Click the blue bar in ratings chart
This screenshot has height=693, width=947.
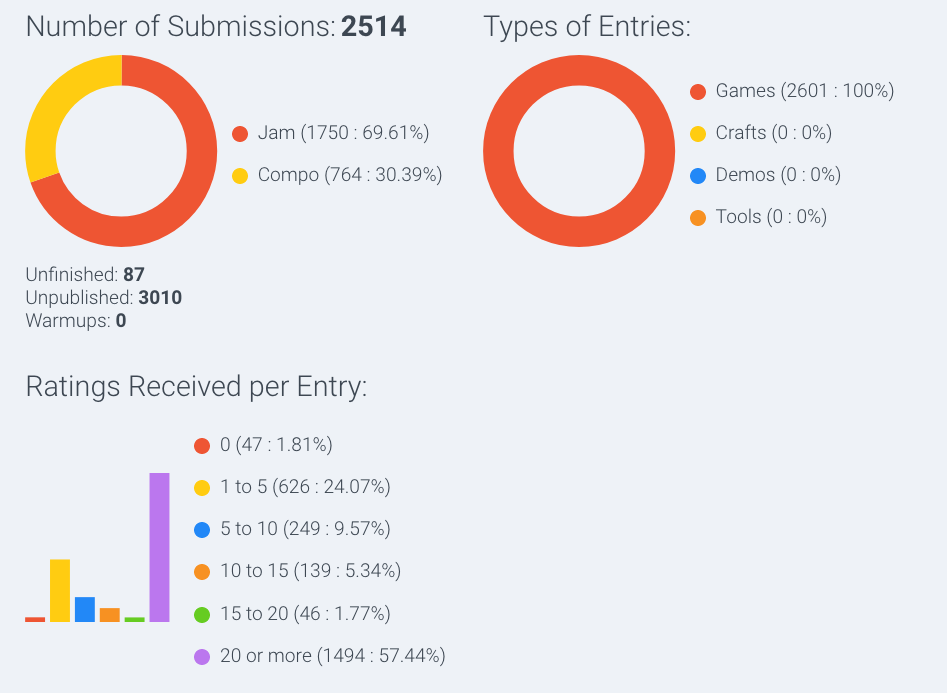click(x=85, y=609)
